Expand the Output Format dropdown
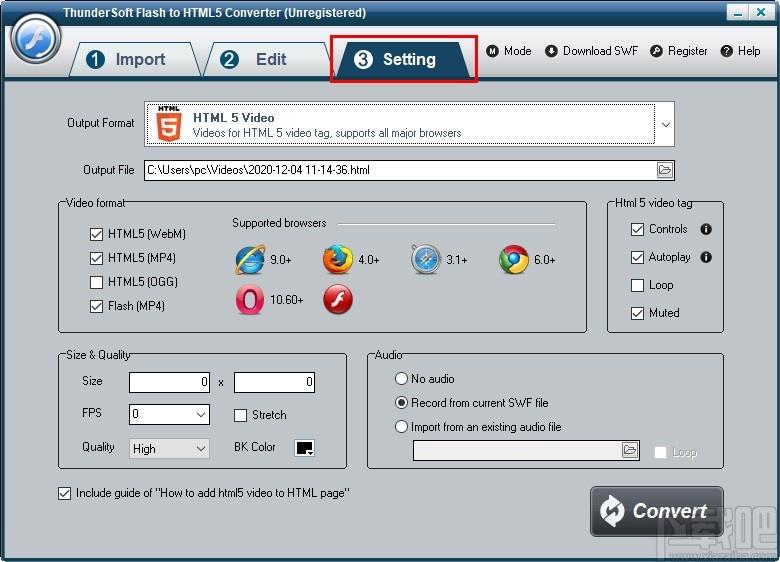This screenshot has height=562, width=780. pyautogui.click(x=666, y=124)
